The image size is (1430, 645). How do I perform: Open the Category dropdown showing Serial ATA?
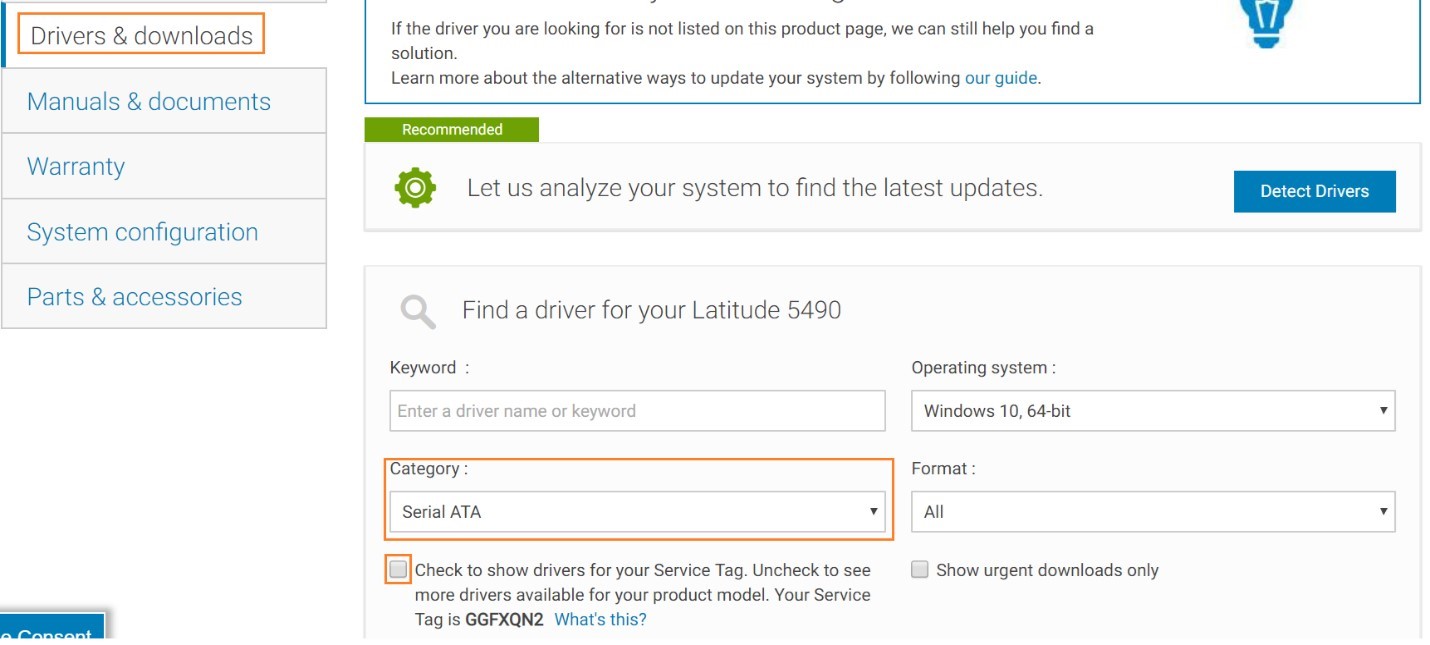pyautogui.click(x=637, y=512)
